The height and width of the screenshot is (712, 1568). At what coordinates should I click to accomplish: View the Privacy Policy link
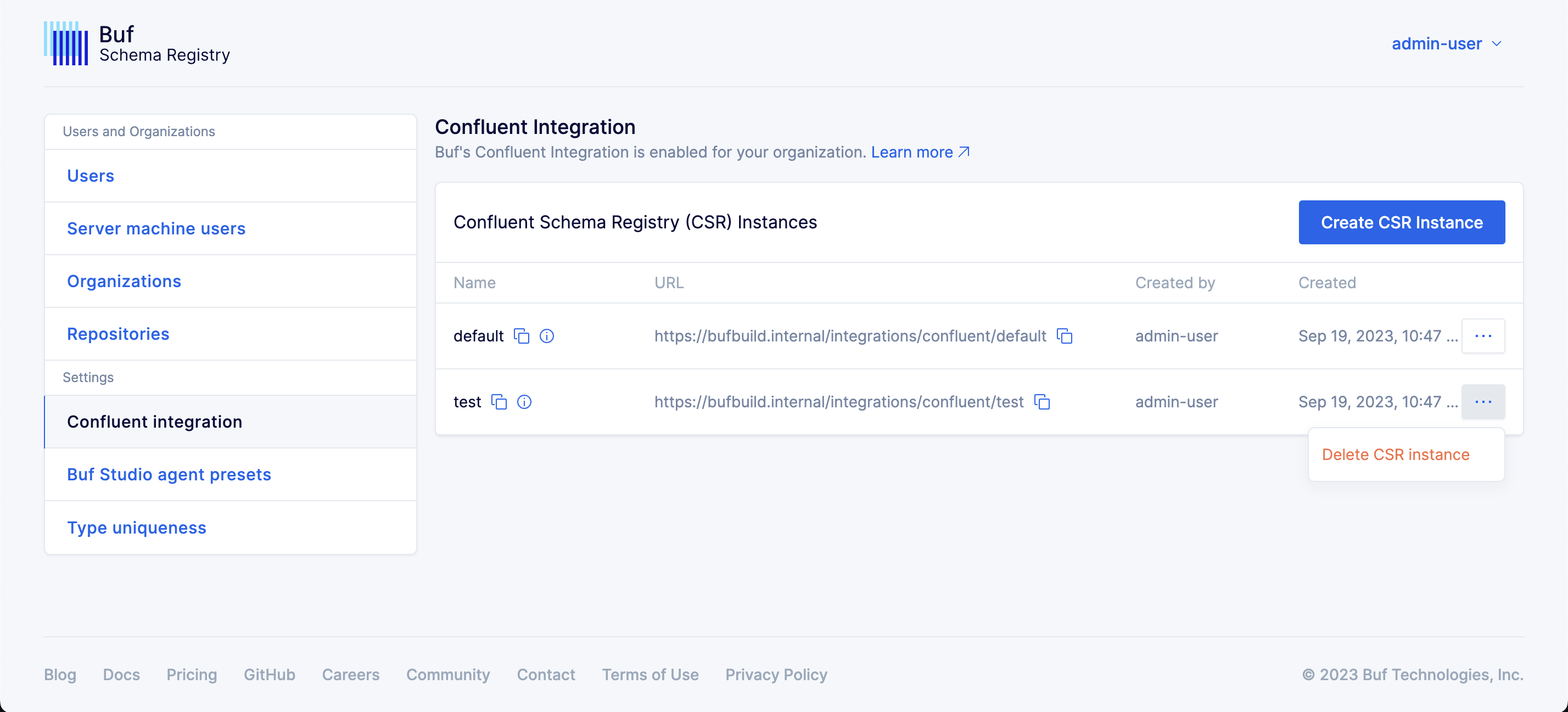[776, 674]
